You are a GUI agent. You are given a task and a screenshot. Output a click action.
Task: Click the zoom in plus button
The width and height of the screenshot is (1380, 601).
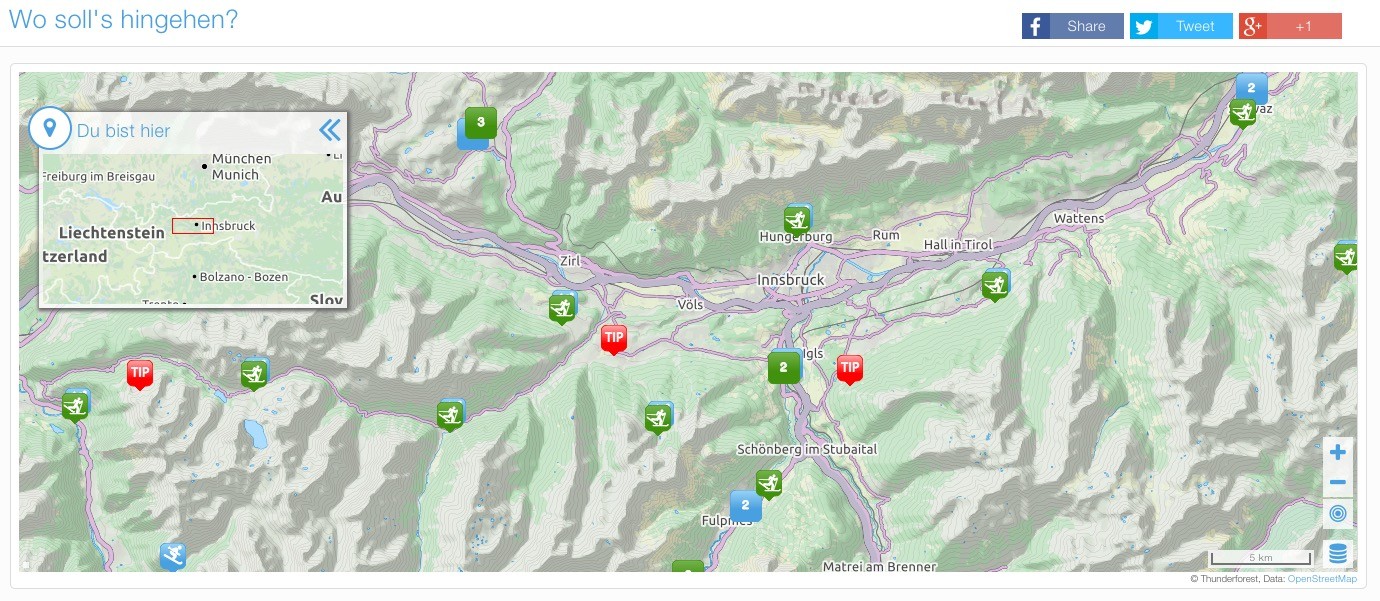(x=1337, y=453)
